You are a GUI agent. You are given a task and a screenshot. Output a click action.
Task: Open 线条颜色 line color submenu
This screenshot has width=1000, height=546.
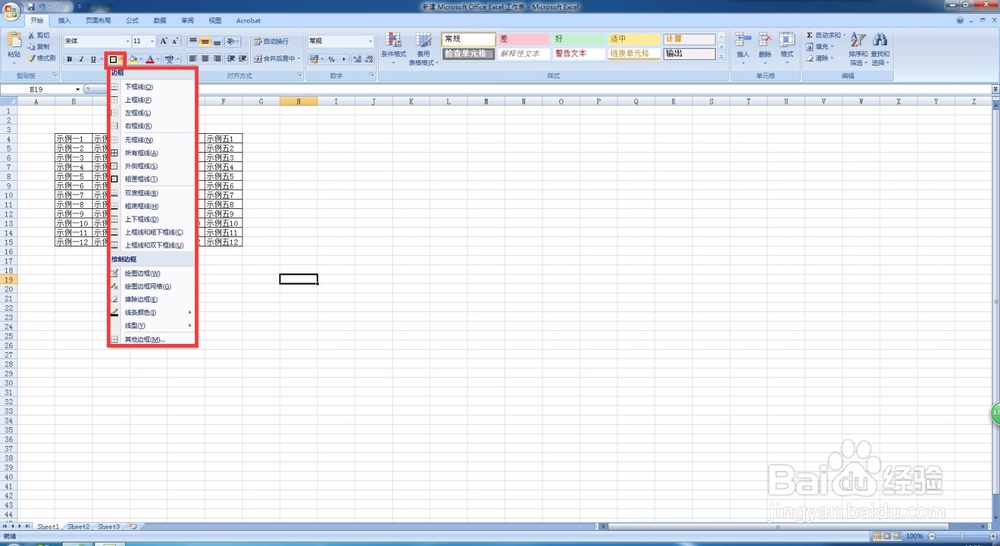(x=151, y=313)
